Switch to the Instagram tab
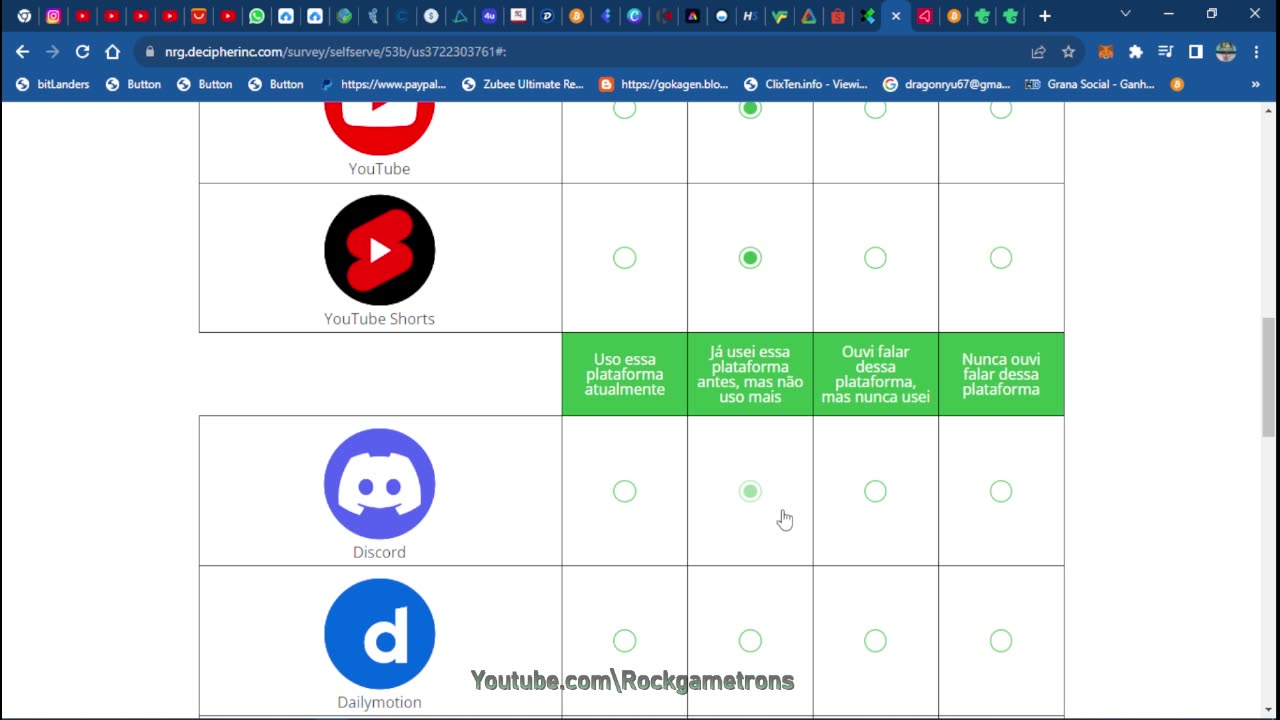The width and height of the screenshot is (1280, 720). 53,16
